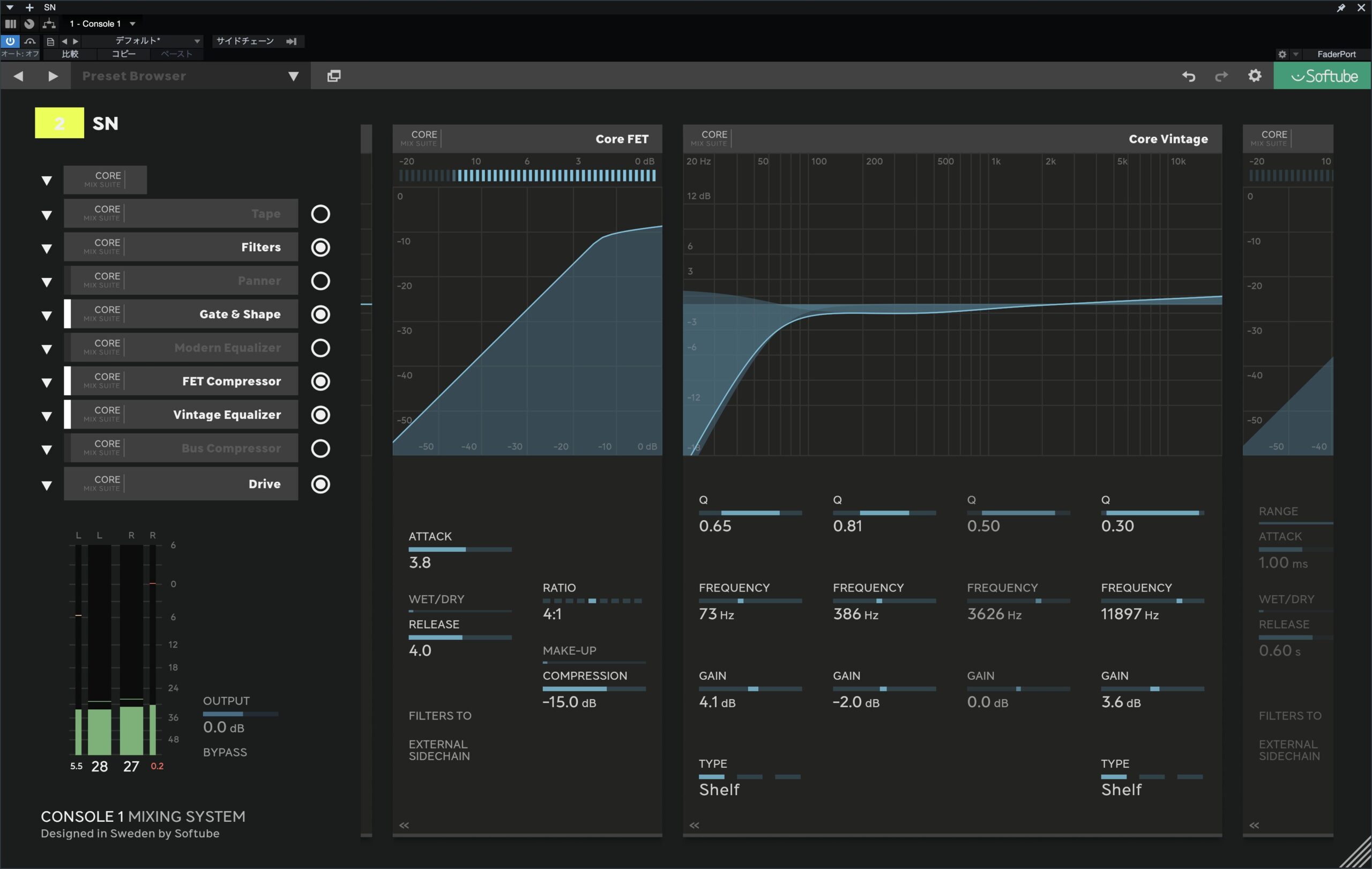Undo the last change
The image size is (1372, 869).
point(1189,76)
